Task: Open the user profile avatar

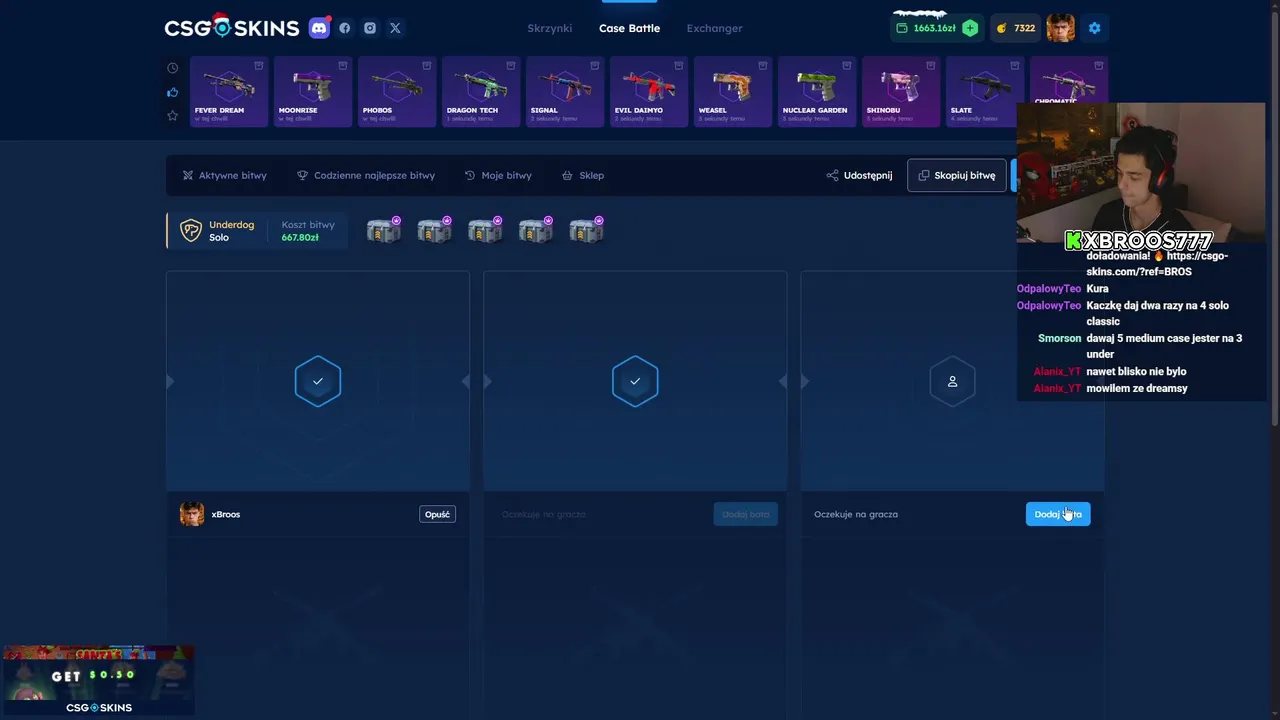Action: (1061, 28)
